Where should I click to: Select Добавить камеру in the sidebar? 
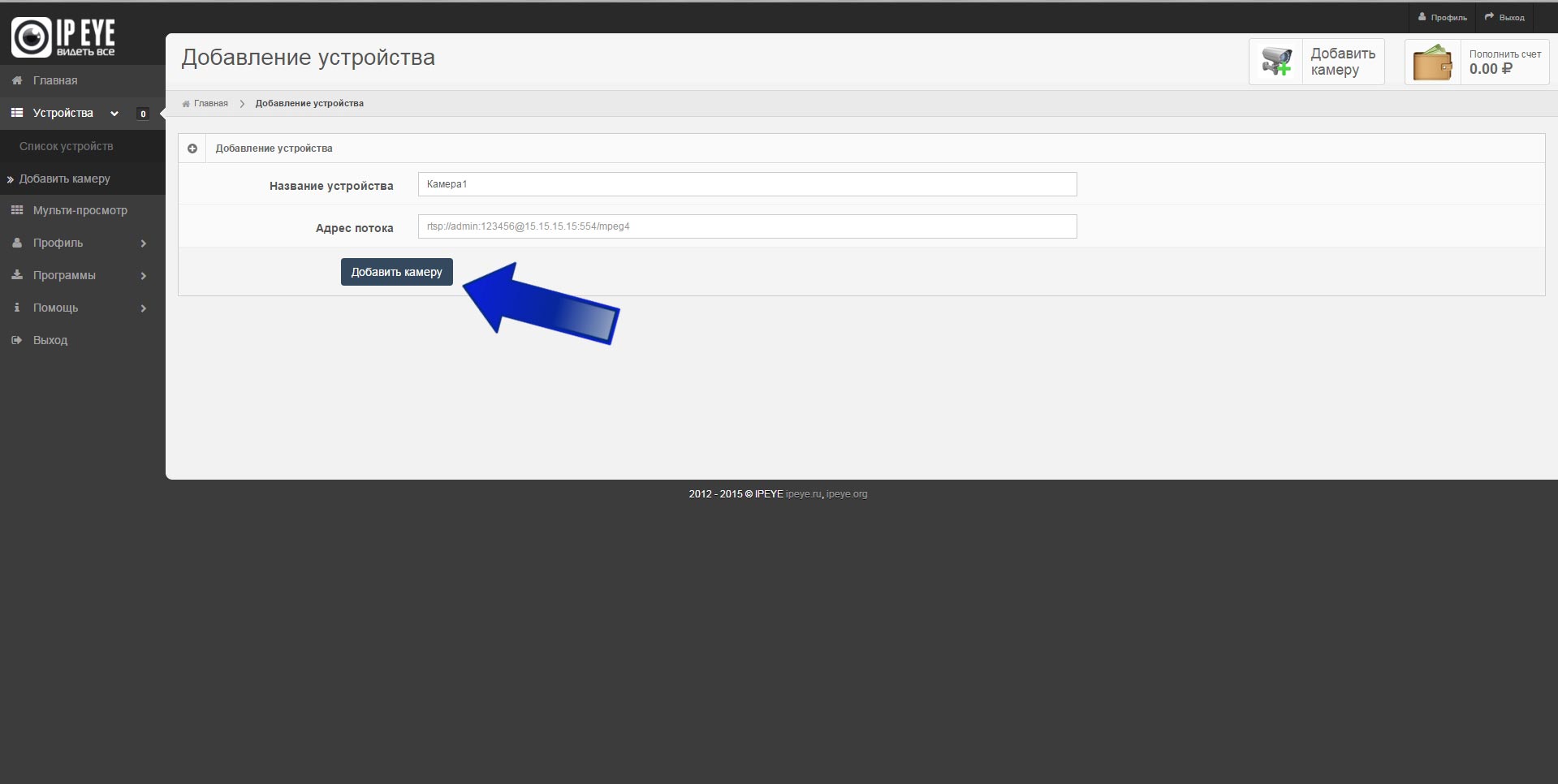[x=65, y=179]
